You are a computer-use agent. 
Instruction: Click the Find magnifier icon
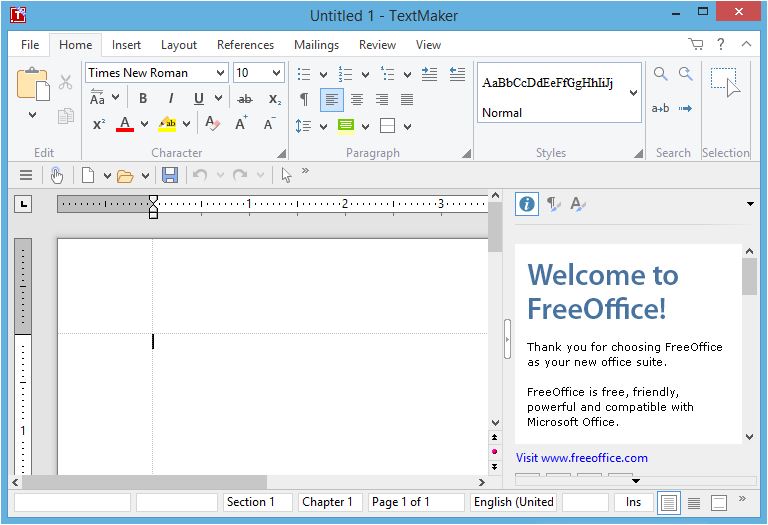(660, 74)
